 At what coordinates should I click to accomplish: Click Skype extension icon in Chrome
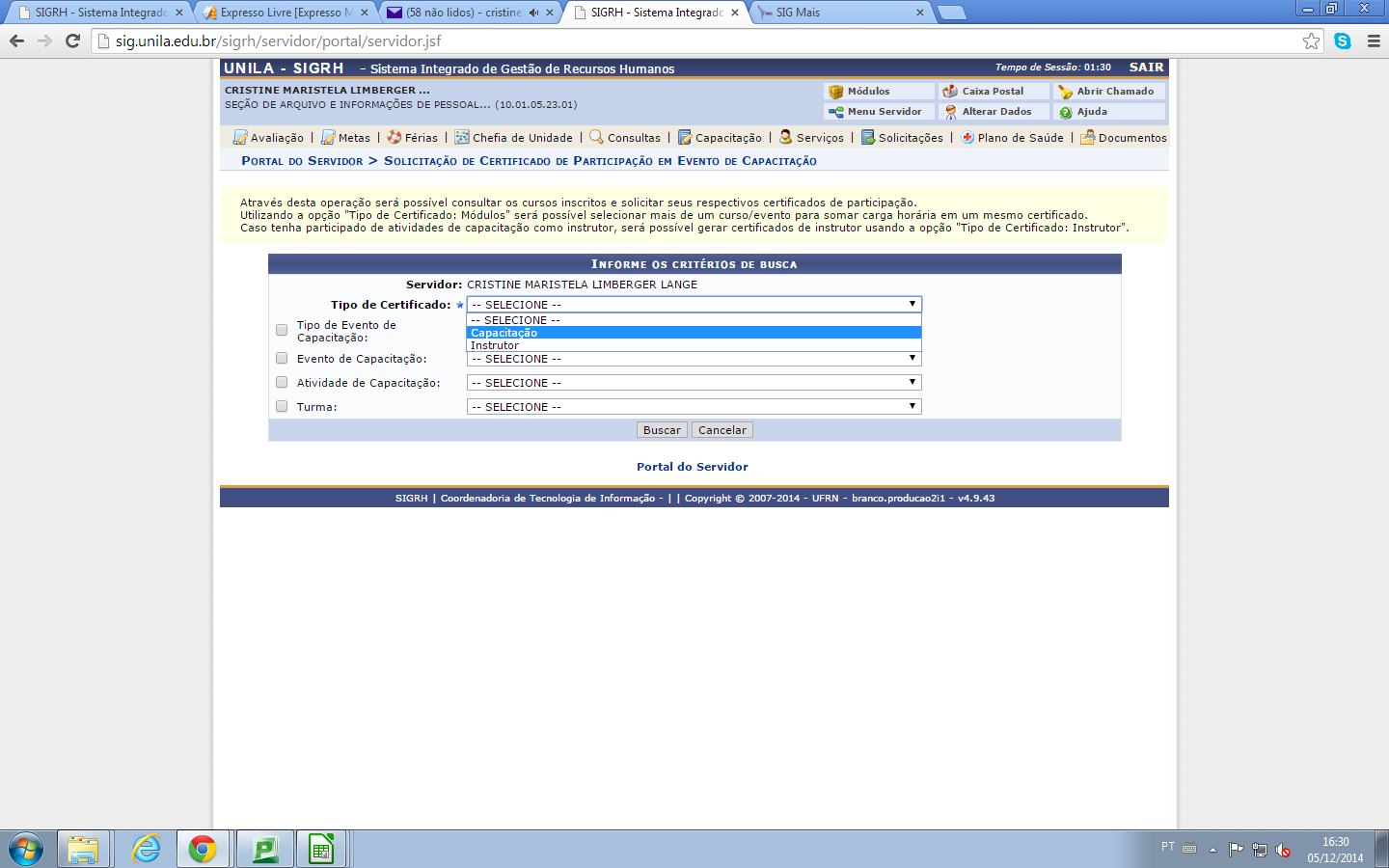1343,41
